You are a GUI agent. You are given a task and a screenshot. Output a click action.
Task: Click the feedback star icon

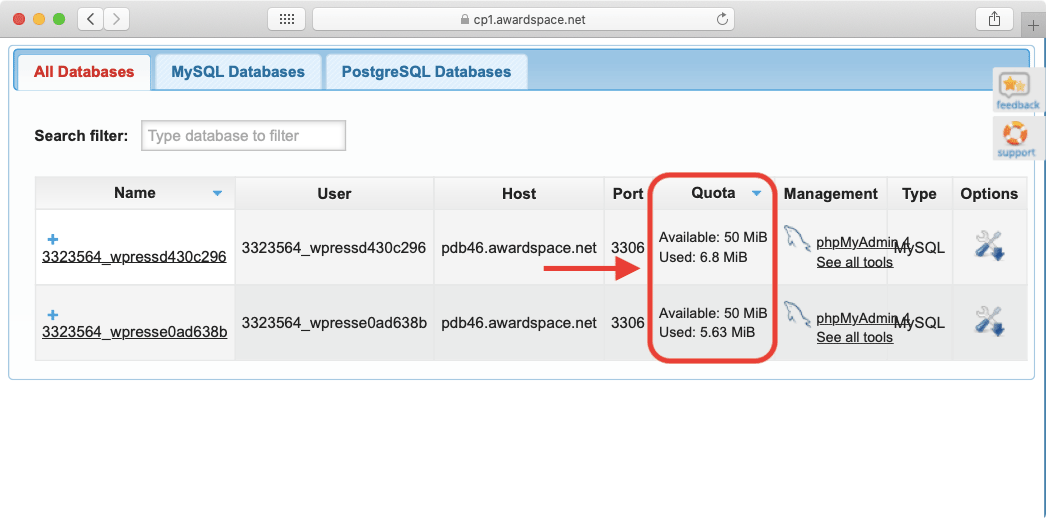pyautogui.click(x=1017, y=86)
